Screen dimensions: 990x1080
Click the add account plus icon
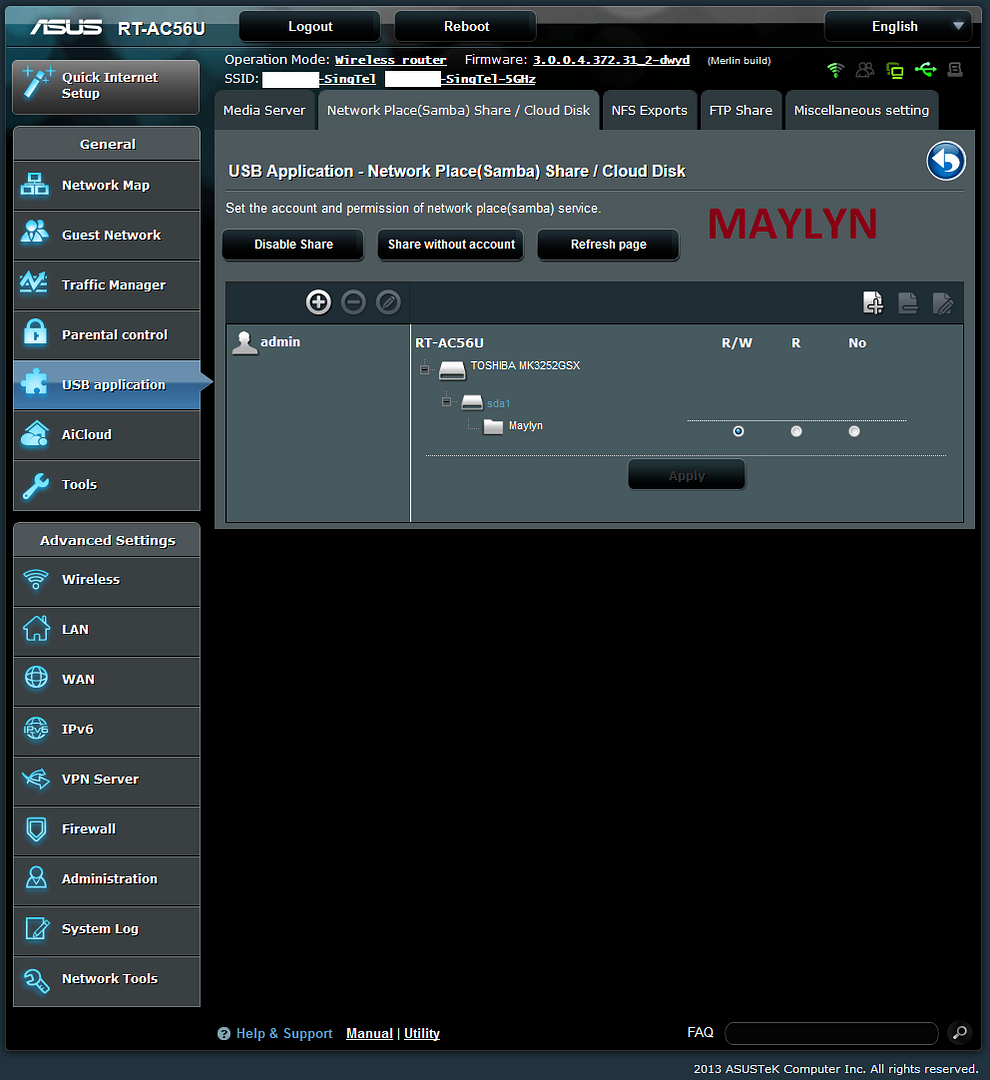click(x=318, y=302)
